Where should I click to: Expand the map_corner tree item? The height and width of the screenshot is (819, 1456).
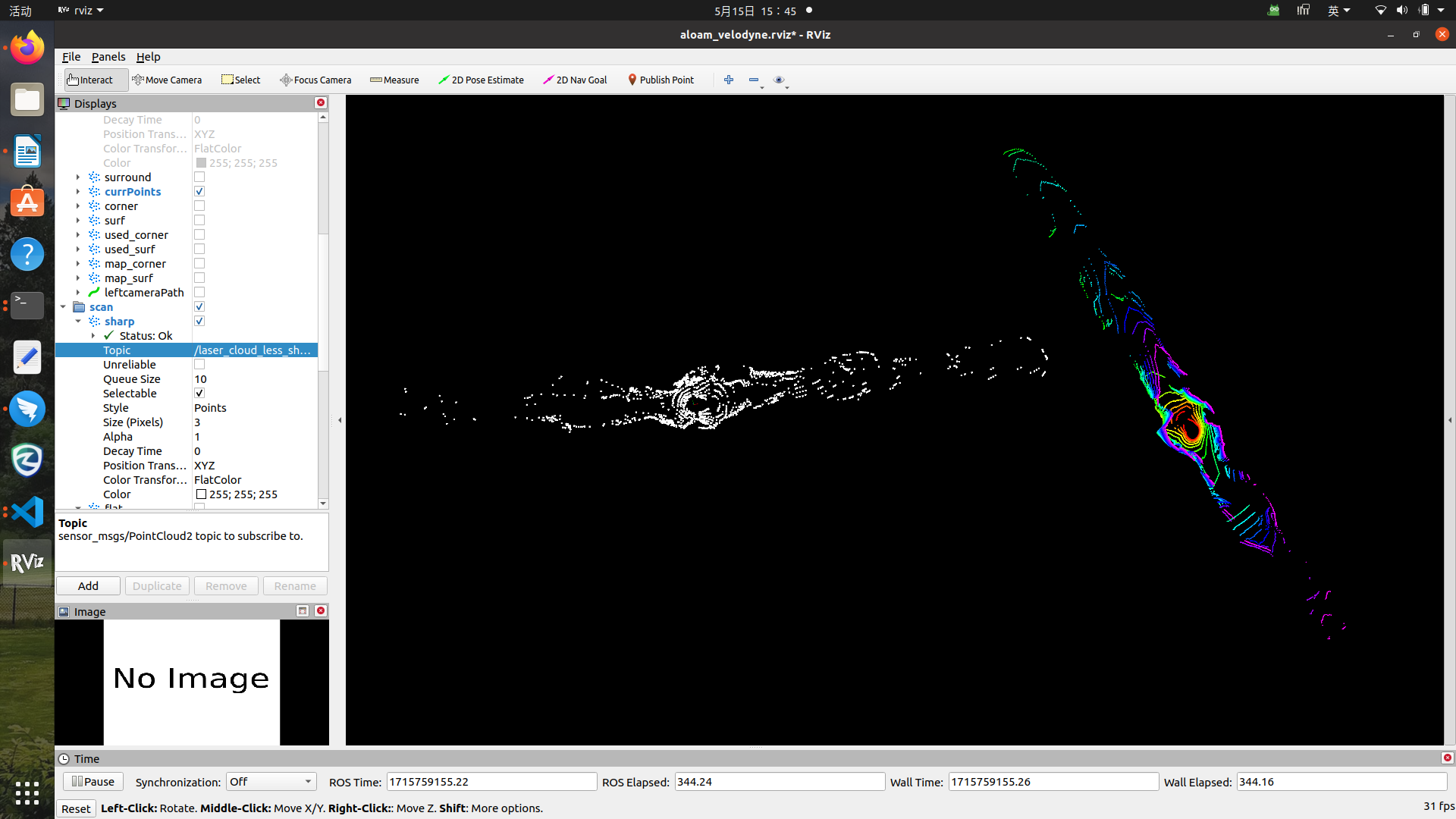pyautogui.click(x=78, y=264)
